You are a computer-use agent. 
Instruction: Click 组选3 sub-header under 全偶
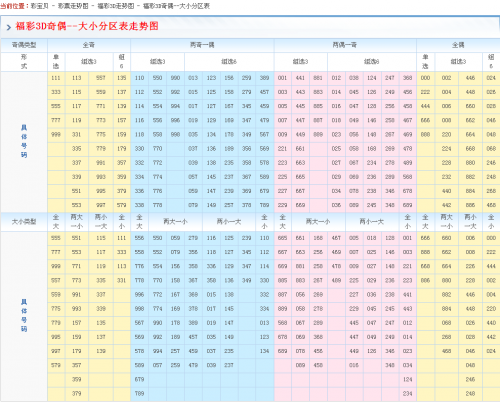click(458, 61)
